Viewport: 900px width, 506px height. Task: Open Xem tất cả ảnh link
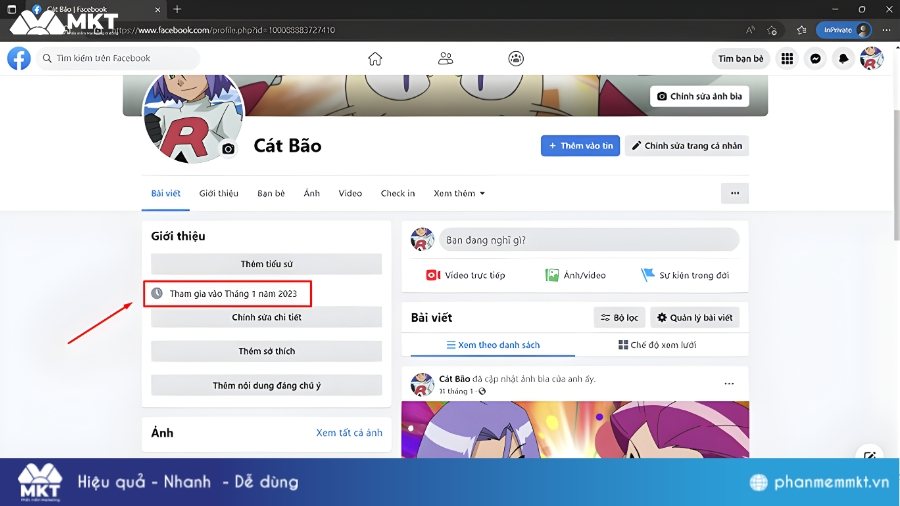[349, 433]
